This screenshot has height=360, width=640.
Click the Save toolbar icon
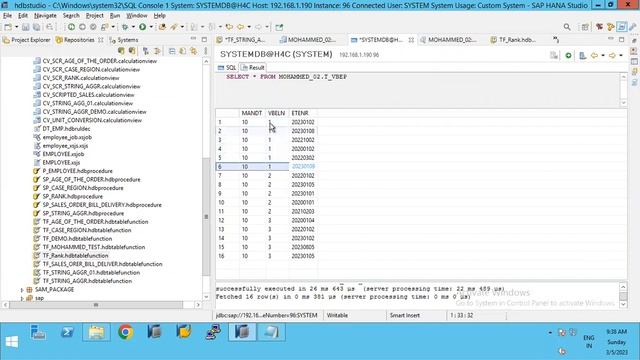26,27
